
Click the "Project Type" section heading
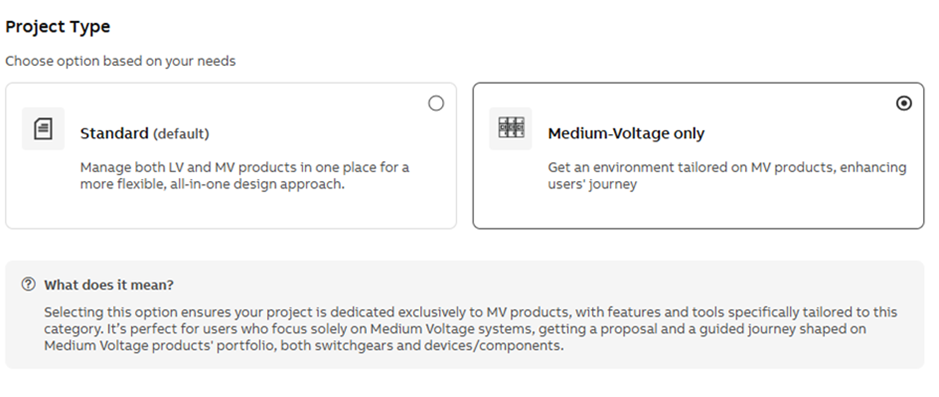pos(58,27)
